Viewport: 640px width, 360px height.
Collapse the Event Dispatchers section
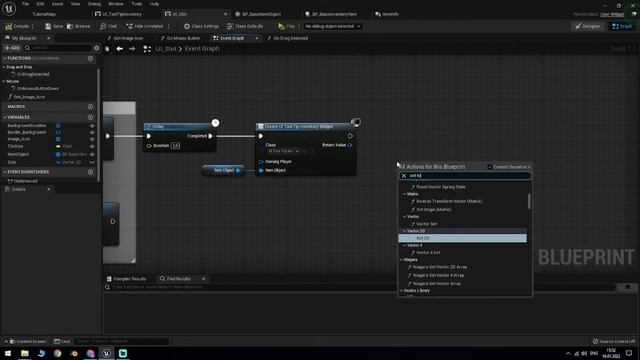(x=4, y=172)
